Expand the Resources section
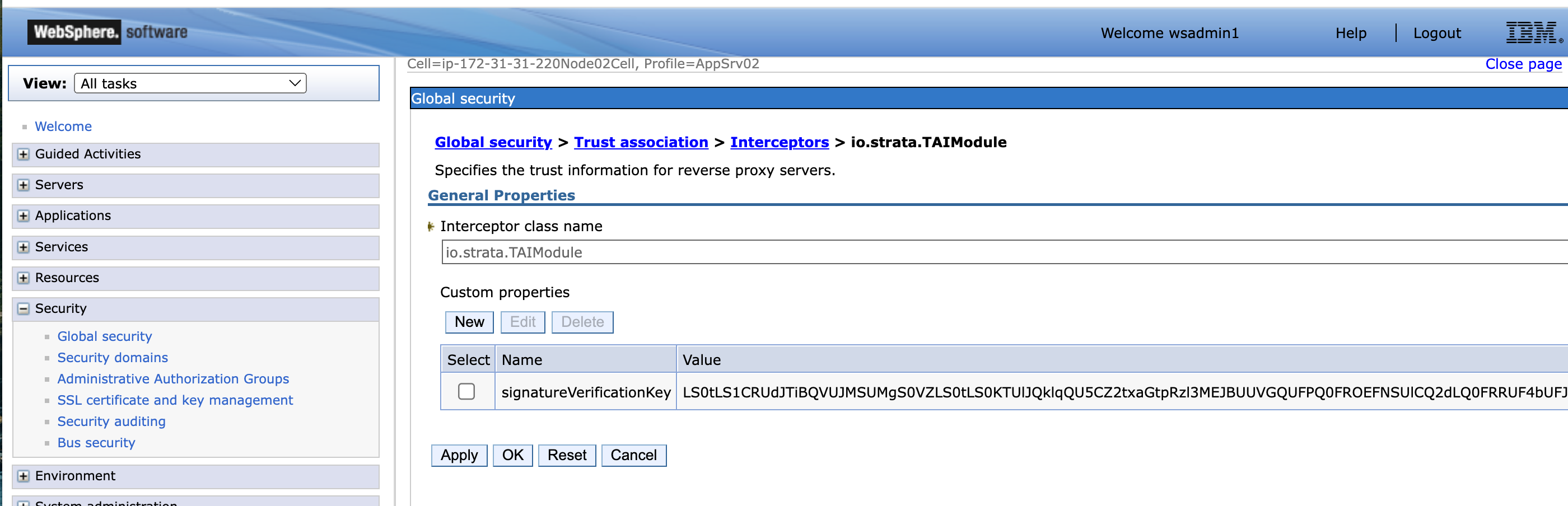1568x506 pixels. pos(23,279)
